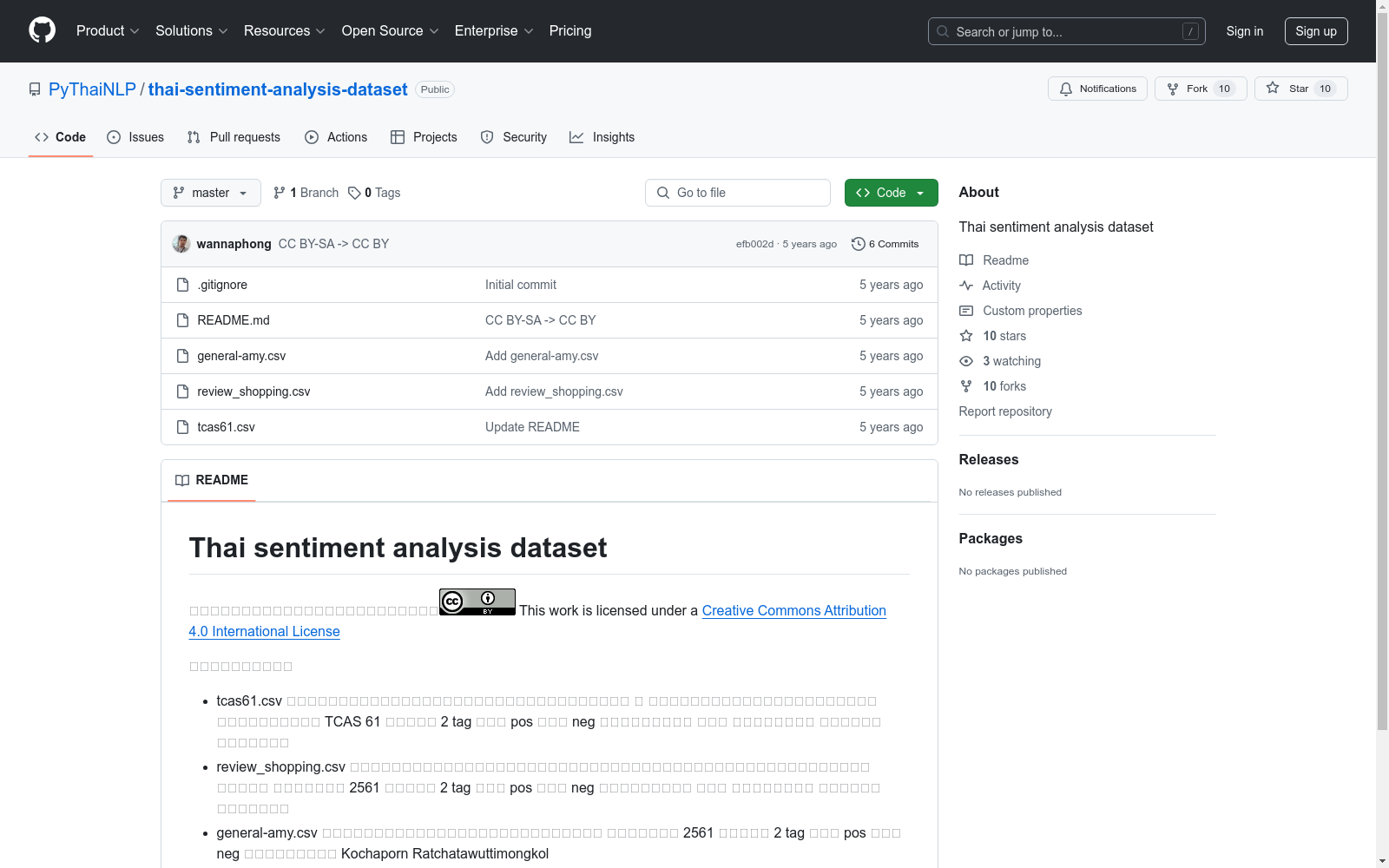Open the tcas61.csv file
This screenshot has width=1389, height=868.
pos(226,427)
